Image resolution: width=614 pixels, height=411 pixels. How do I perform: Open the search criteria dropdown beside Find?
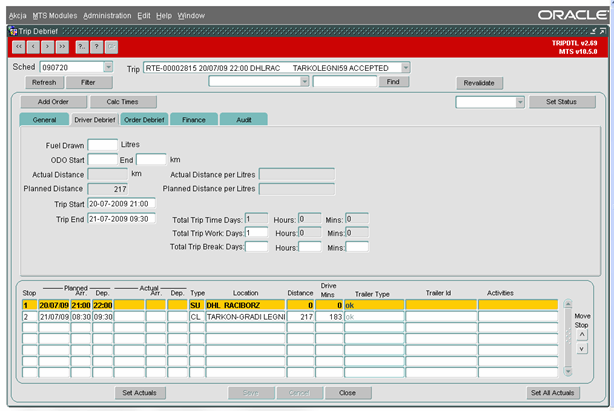pyautogui.click(x=304, y=81)
